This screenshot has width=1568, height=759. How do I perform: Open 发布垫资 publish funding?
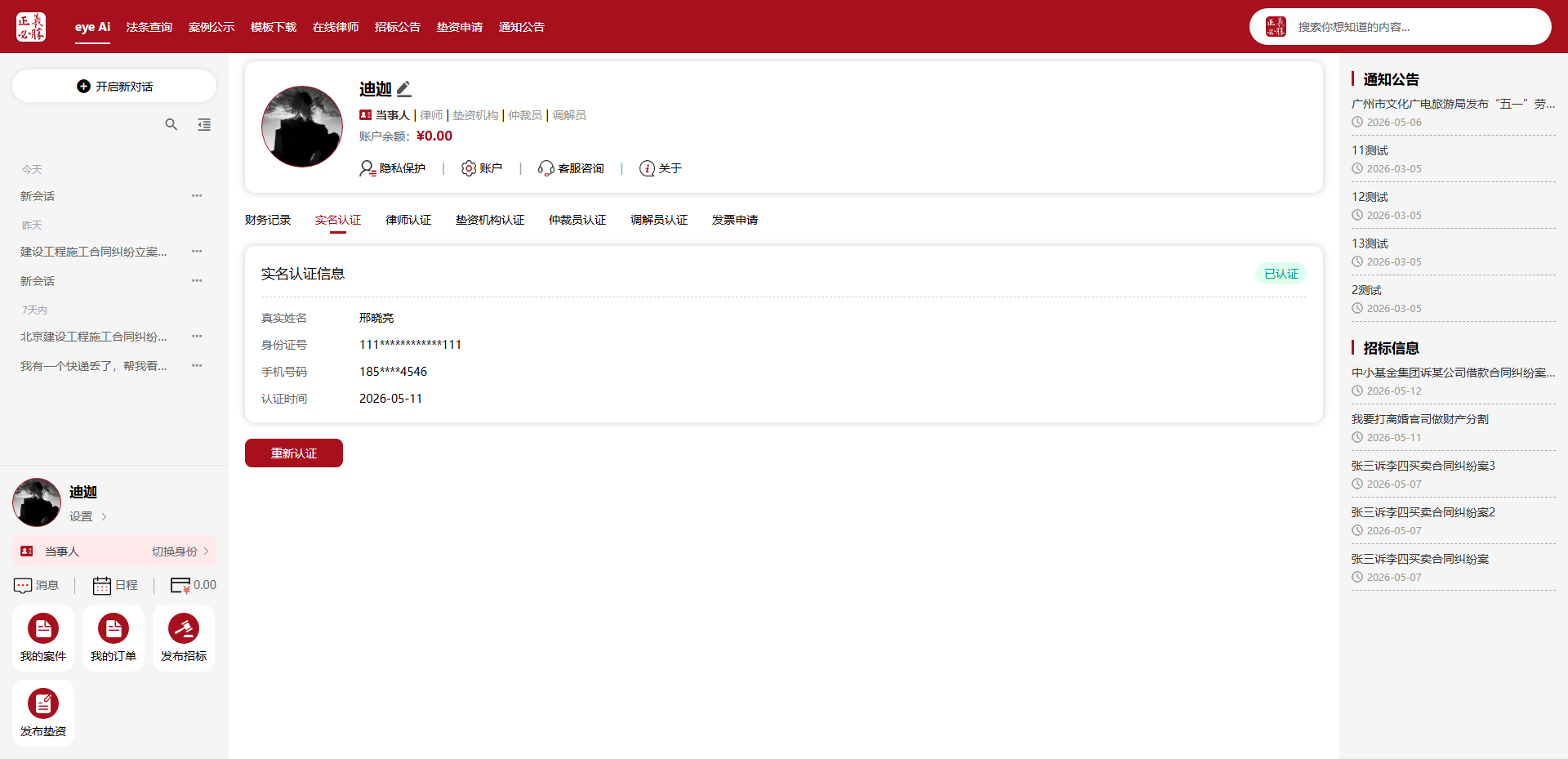tap(43, 713)
